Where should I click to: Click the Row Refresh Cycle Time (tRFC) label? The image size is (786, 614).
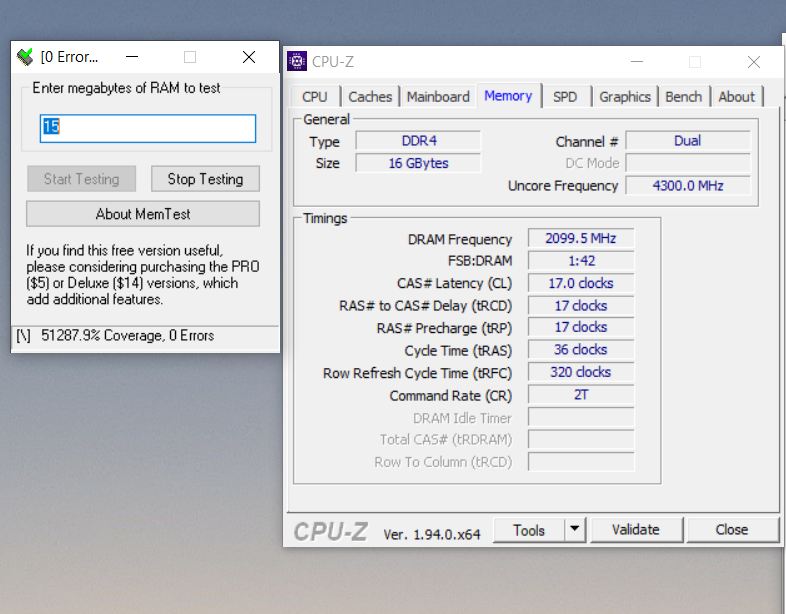tap(417, 373)
